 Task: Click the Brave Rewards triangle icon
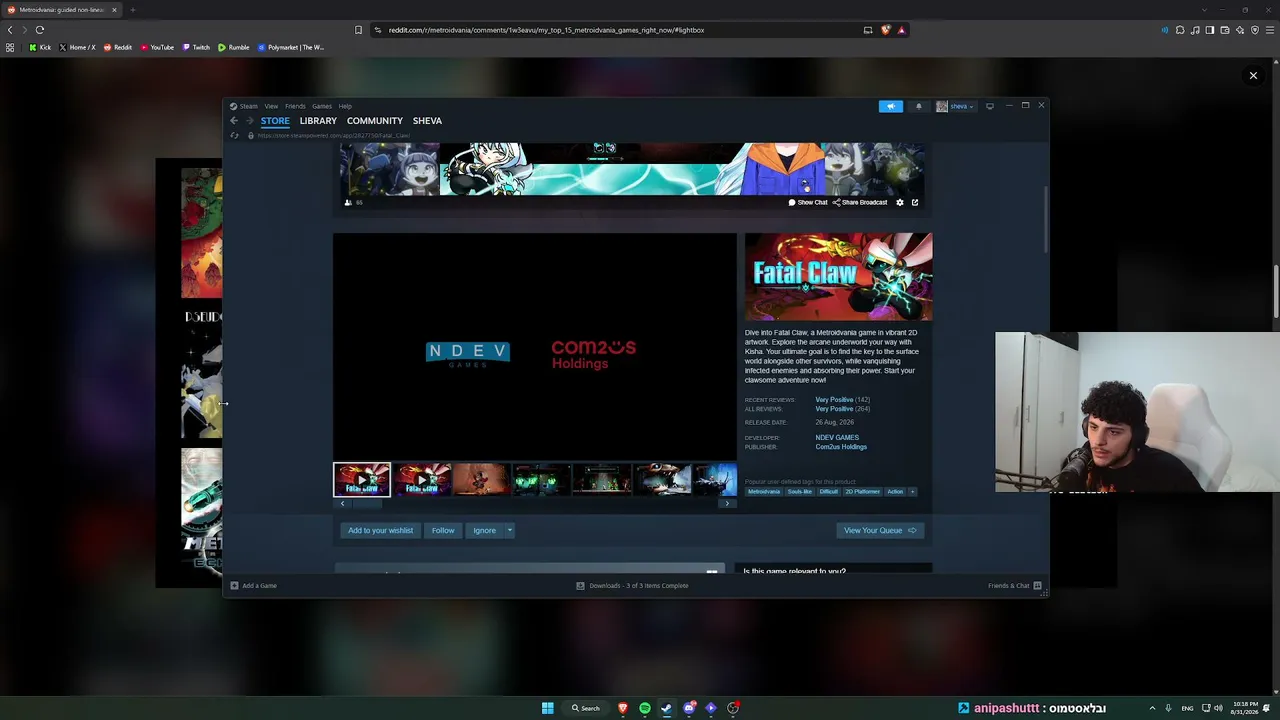tap(901, 30)
